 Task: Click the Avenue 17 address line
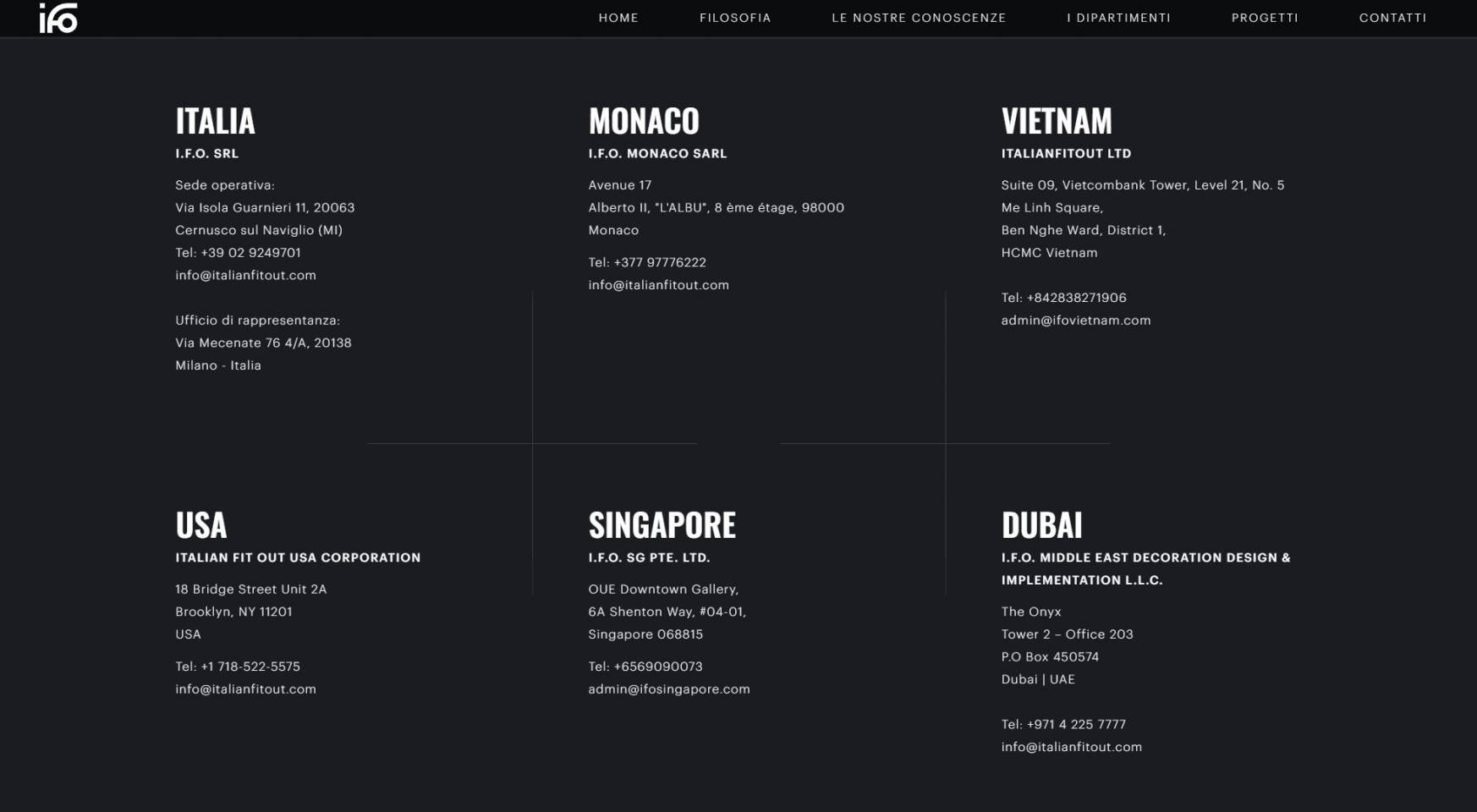coord(620,184)
